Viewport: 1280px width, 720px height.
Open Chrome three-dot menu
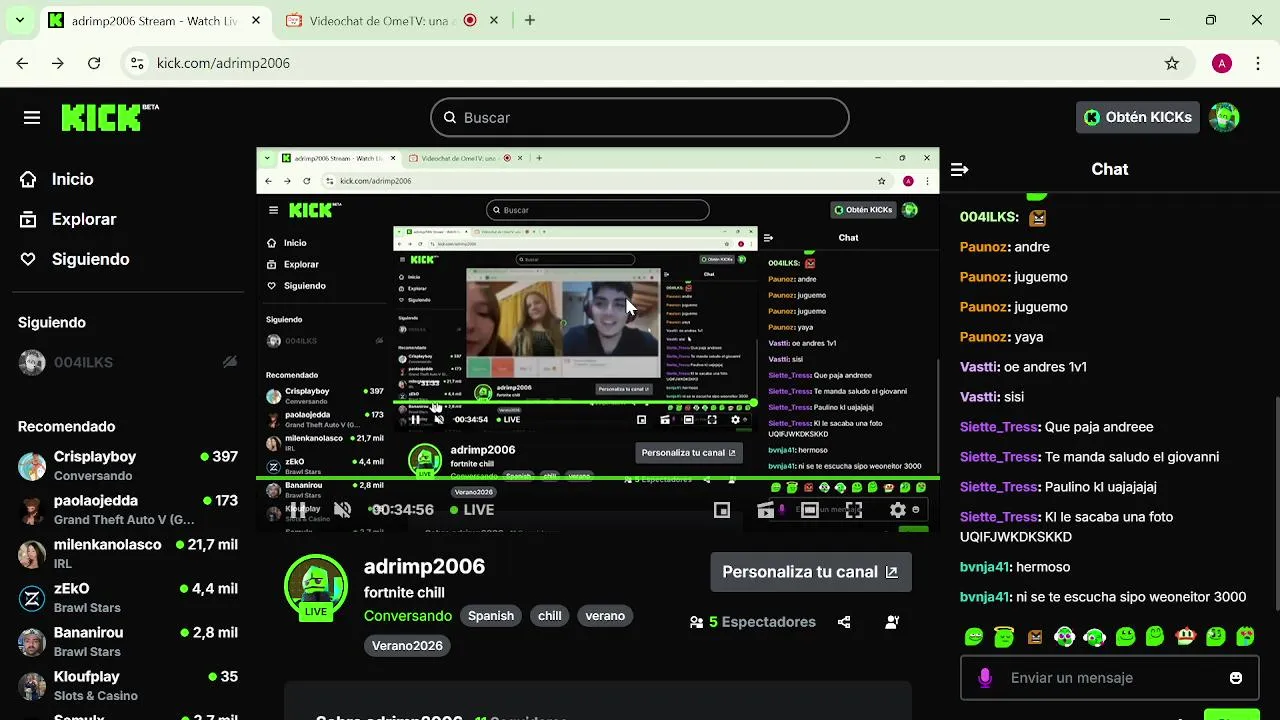click(x=1257, y=63)
